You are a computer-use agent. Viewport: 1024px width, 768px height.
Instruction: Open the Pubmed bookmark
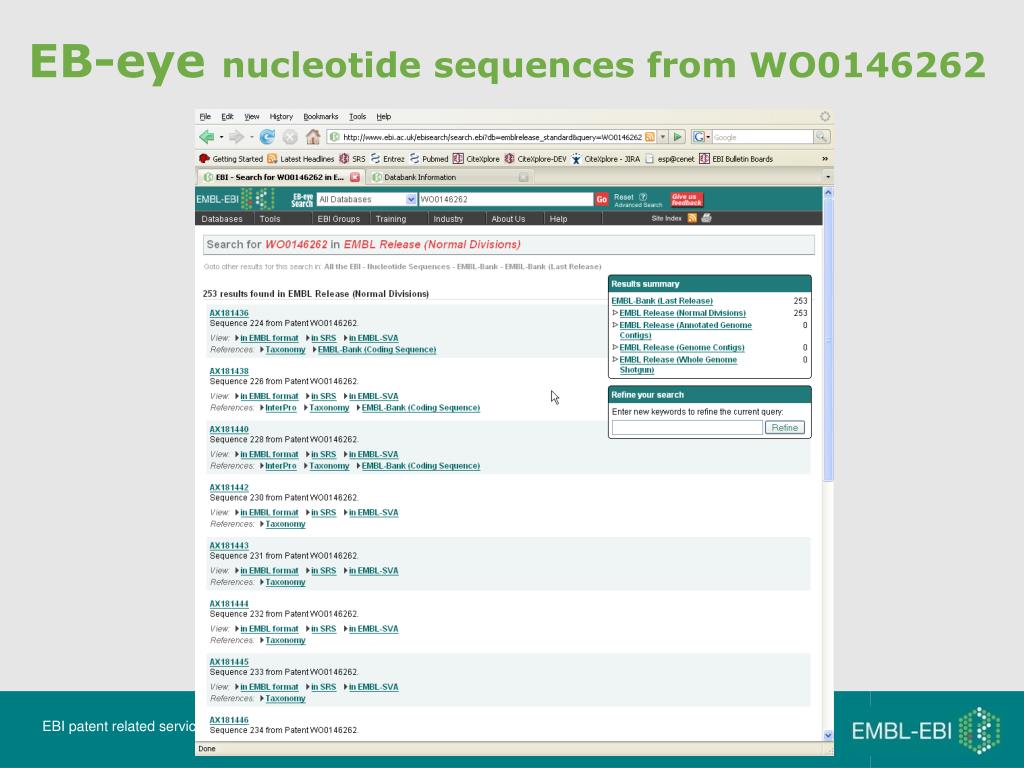[x=428, y=159]
